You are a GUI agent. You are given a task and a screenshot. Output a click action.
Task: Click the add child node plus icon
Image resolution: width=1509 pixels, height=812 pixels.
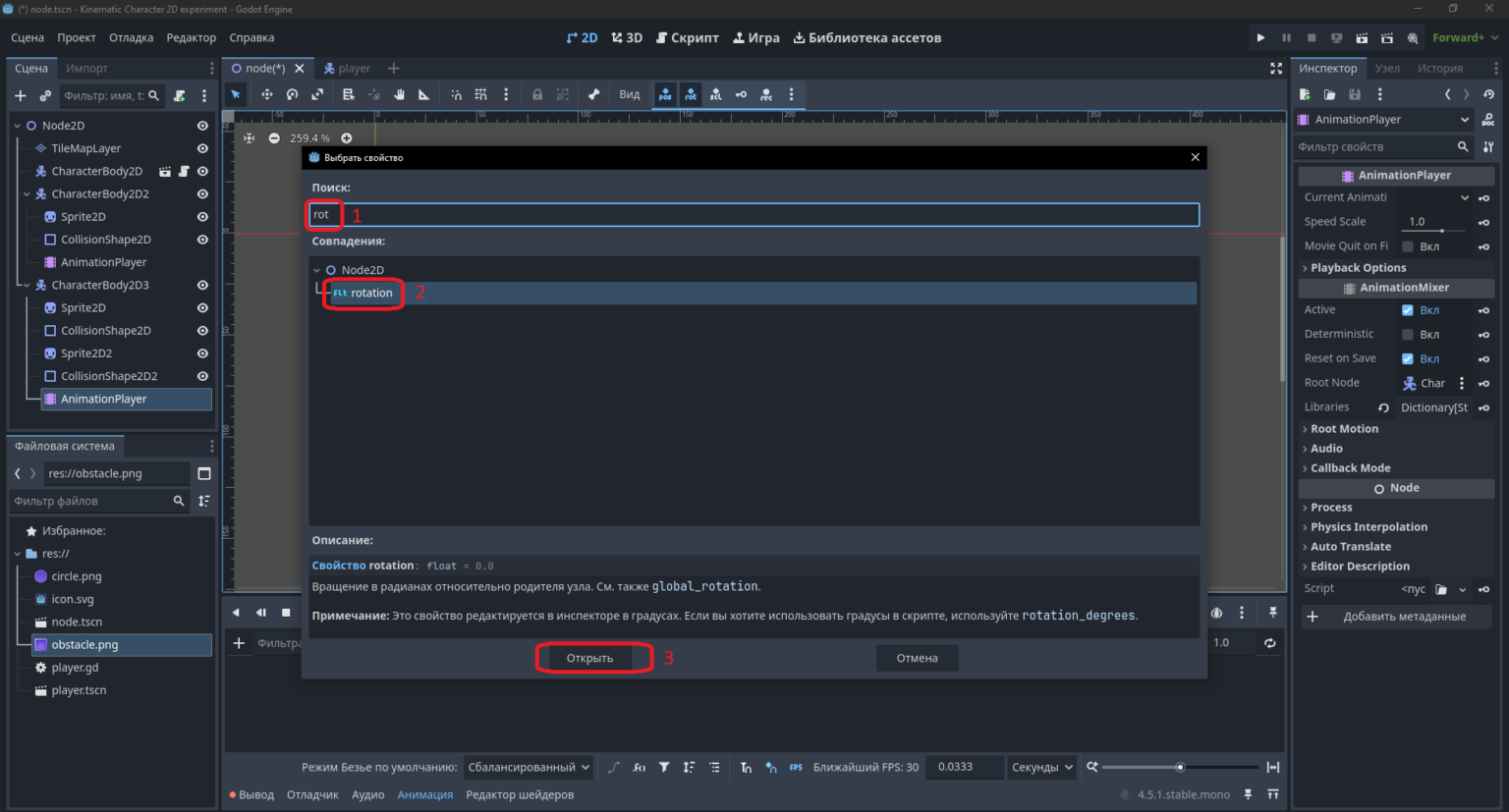tap(20, 95)
